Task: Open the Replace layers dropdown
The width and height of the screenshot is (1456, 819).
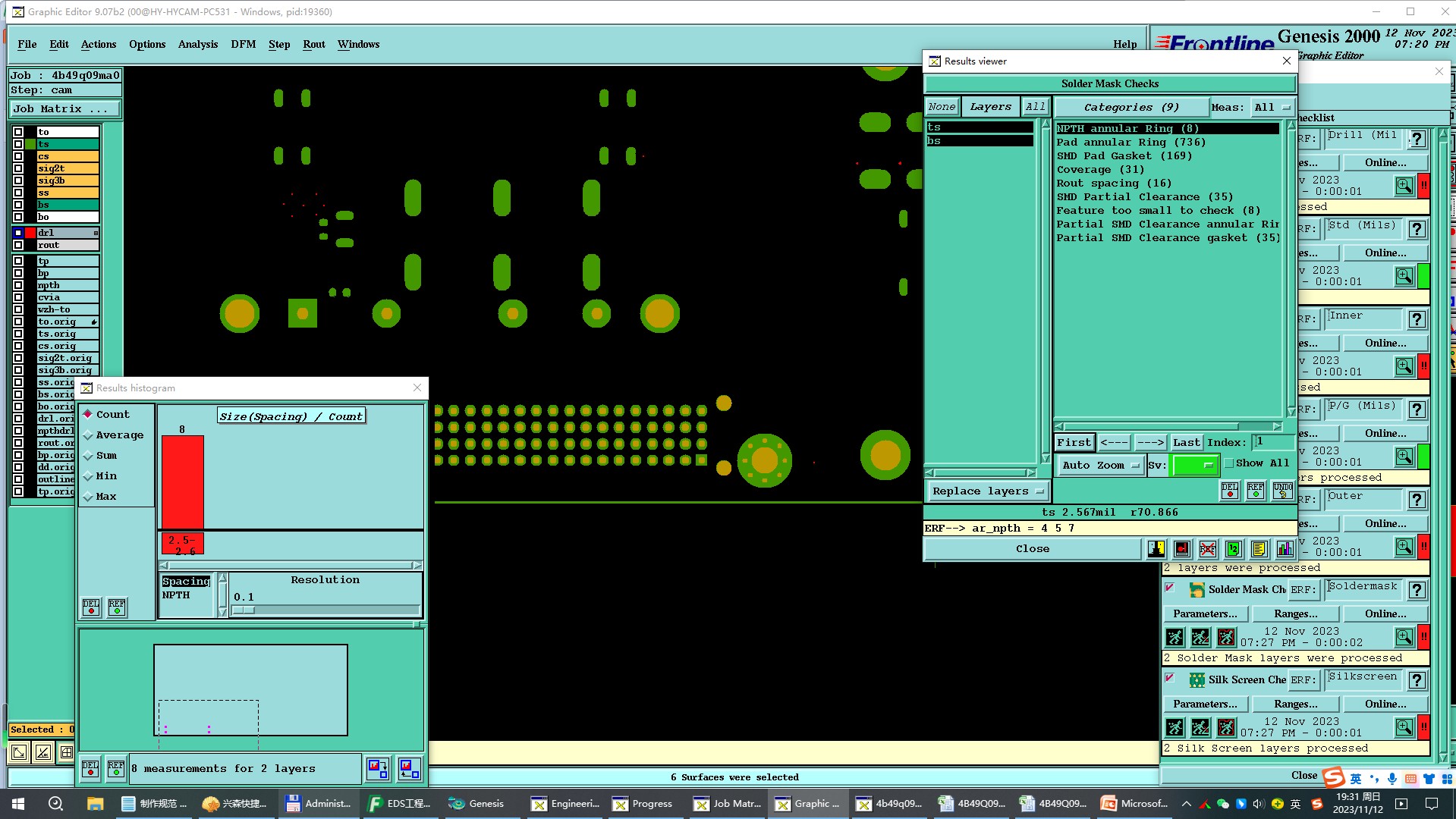Action: point(987,491)
